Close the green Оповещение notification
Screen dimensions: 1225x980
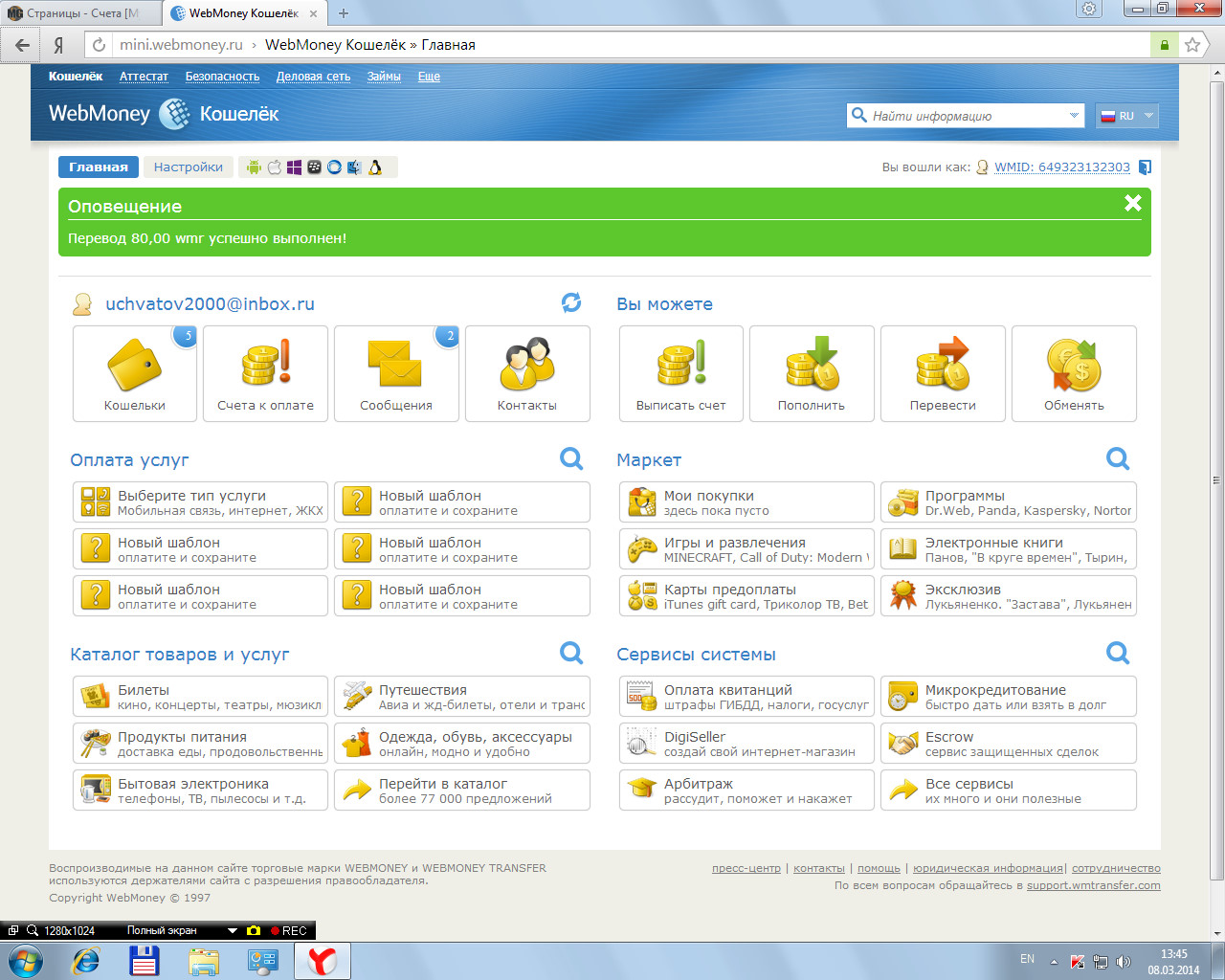(1133, 203)
